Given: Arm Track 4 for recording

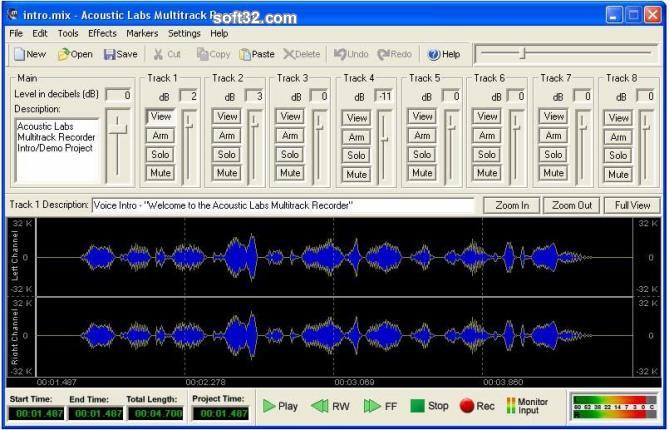Looking at the screenshot, I should click(x=356, y=137).
